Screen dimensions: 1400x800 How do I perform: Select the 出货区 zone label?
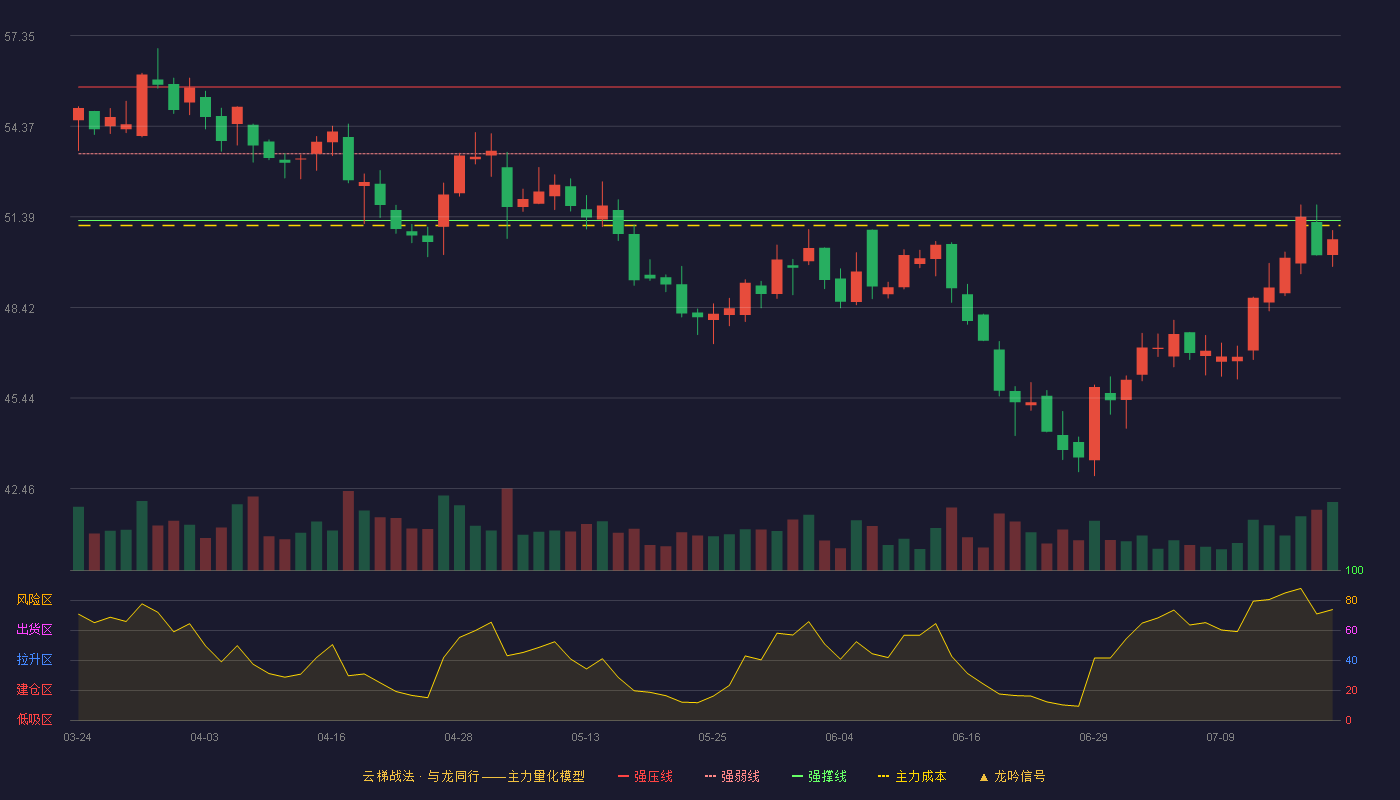coord(34,630)
